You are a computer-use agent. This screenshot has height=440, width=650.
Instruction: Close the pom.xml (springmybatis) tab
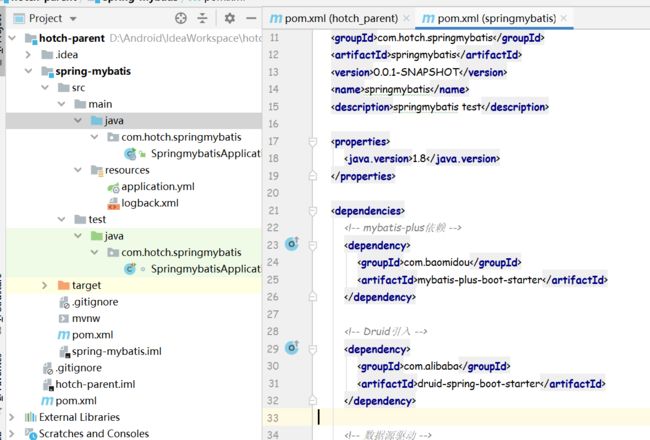coord(564,18)
